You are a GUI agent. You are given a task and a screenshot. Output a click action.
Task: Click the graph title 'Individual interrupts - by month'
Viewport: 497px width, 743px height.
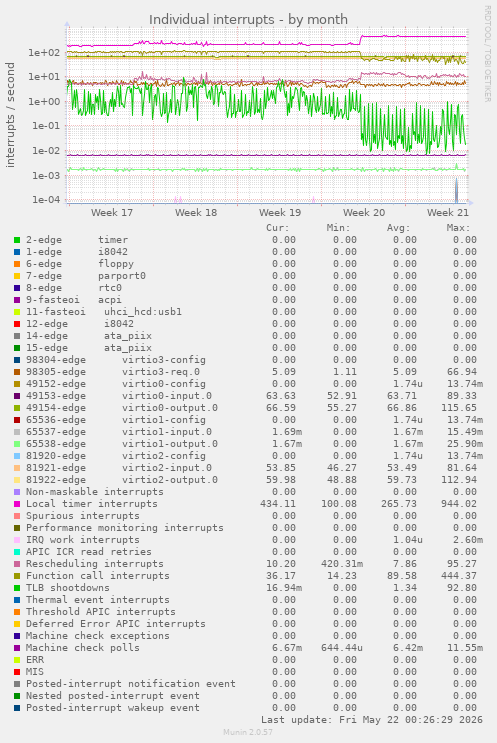248,19
